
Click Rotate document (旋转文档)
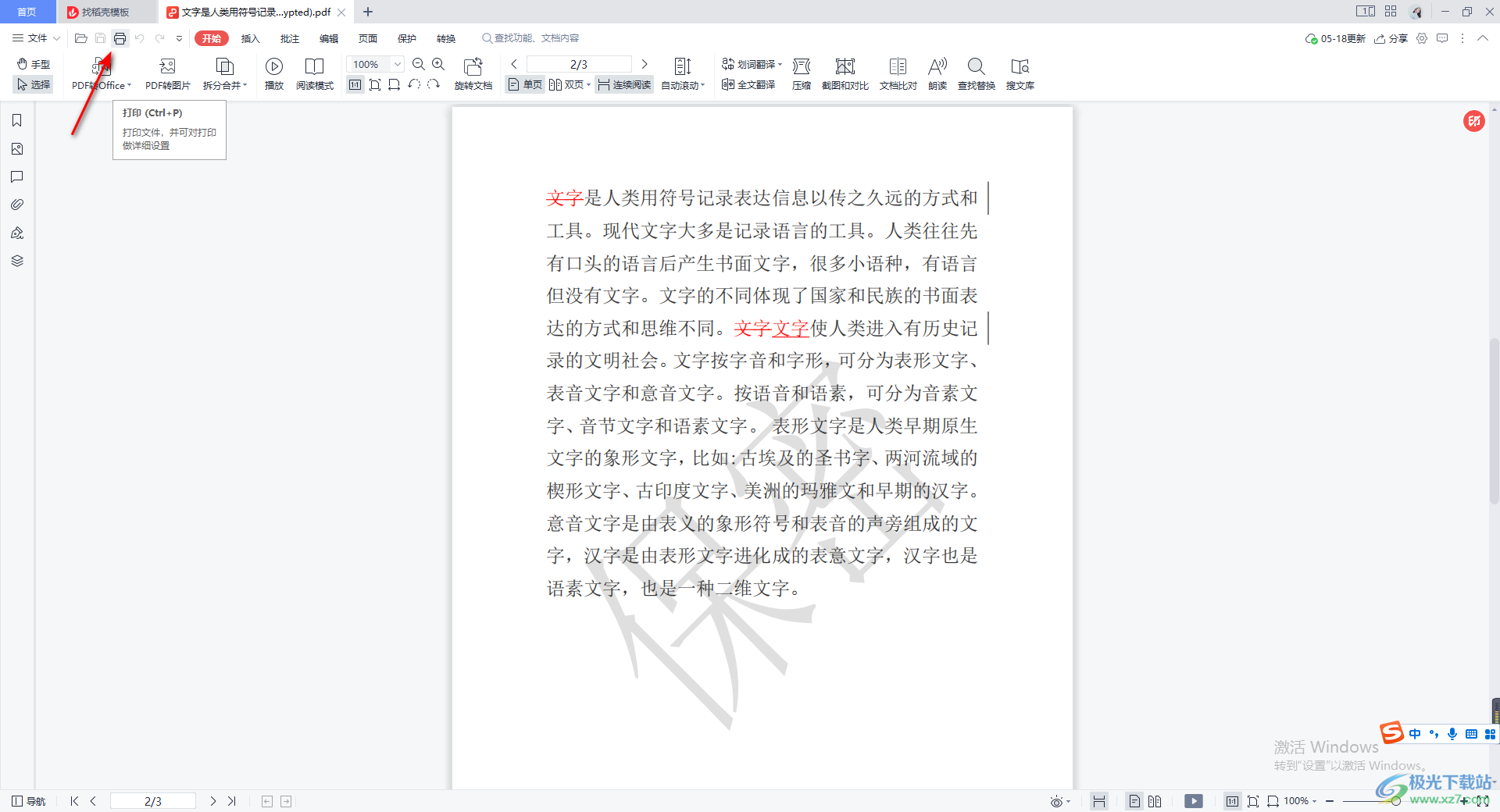(x=473, y=74)
